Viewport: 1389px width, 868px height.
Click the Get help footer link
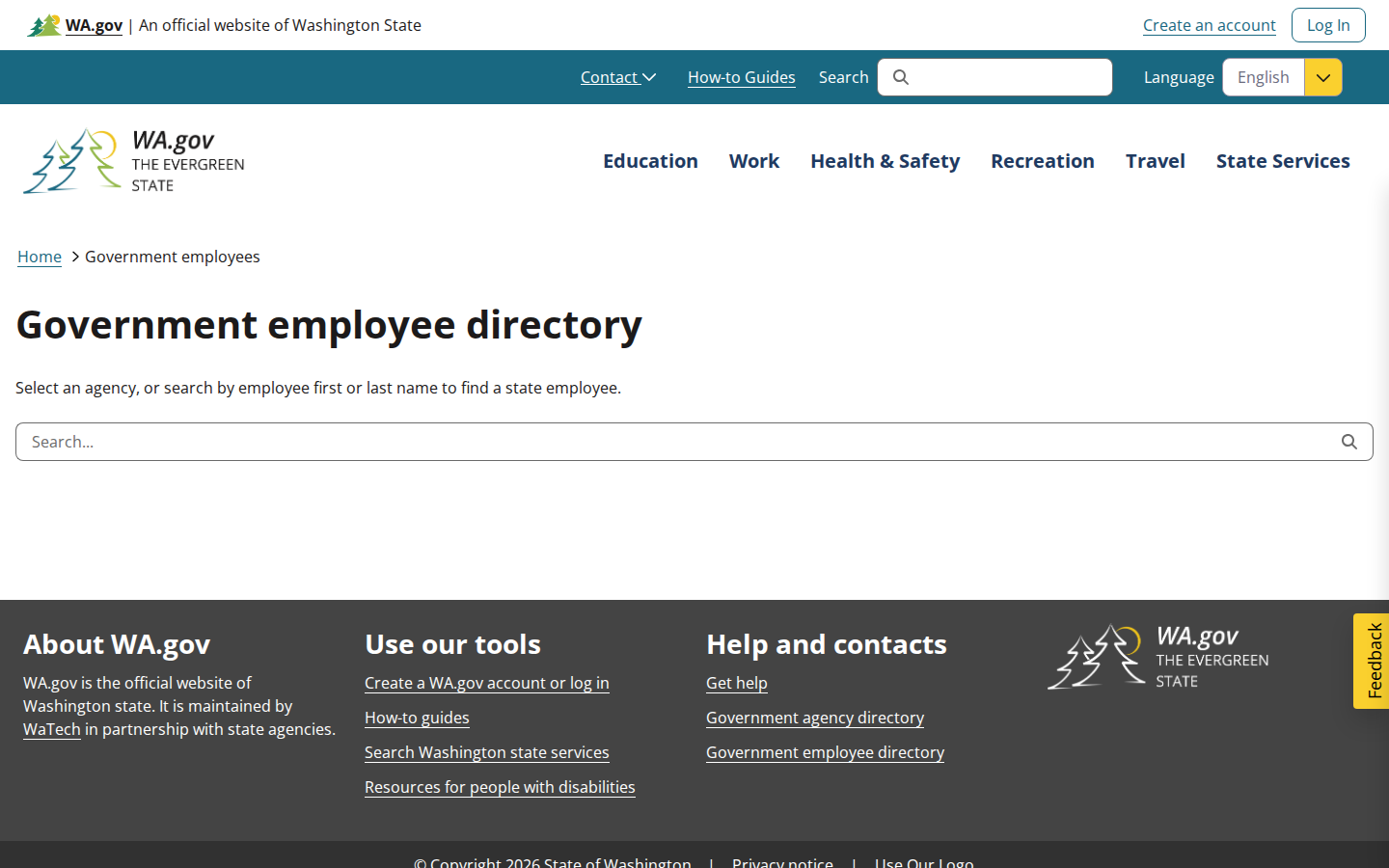pos(737,683)
